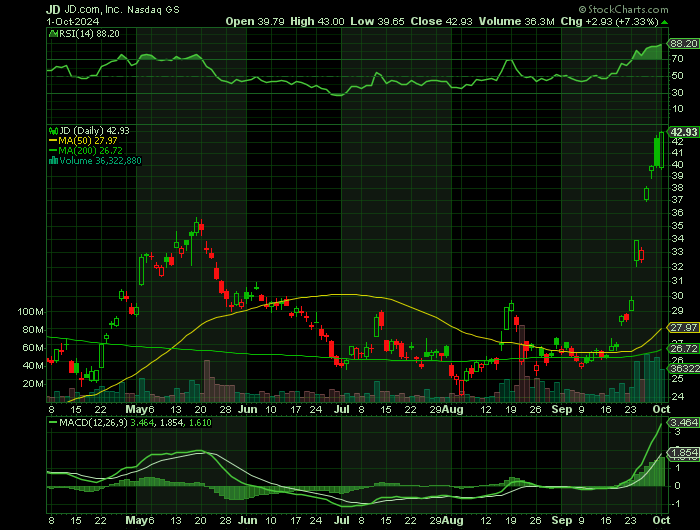Viewport: 700px width, 530px height.
Task: Click the 1.610 histogram value in MACD legend
Action: click(200, 422)
